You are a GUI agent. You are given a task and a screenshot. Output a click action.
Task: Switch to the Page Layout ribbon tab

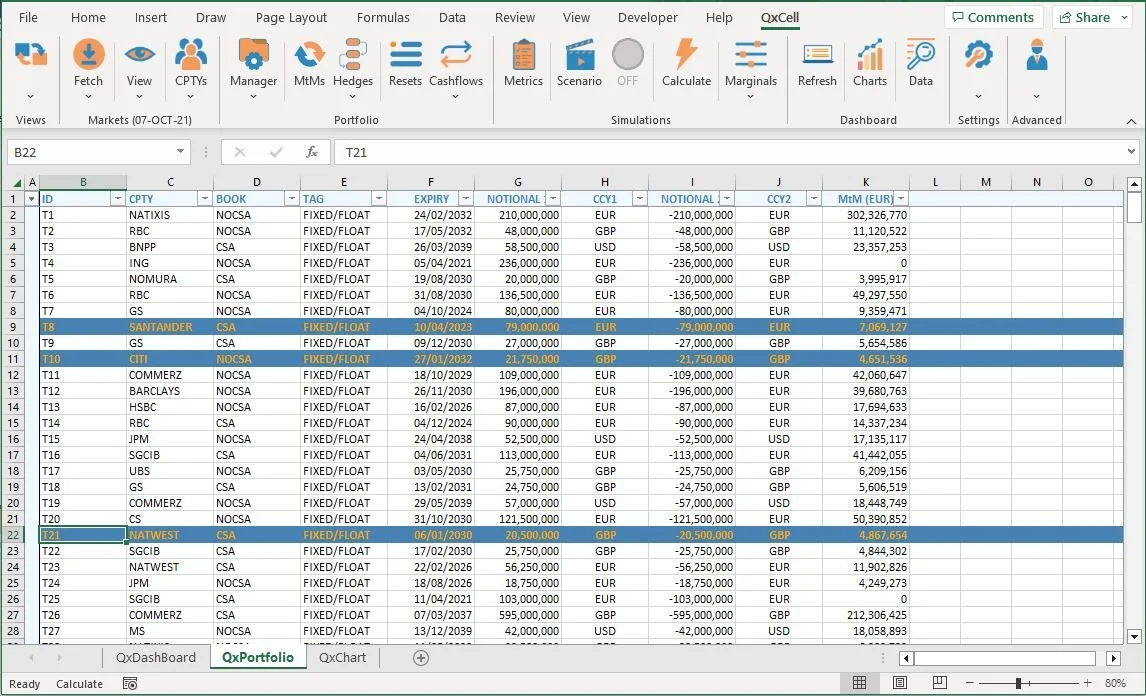coord(291,18)
